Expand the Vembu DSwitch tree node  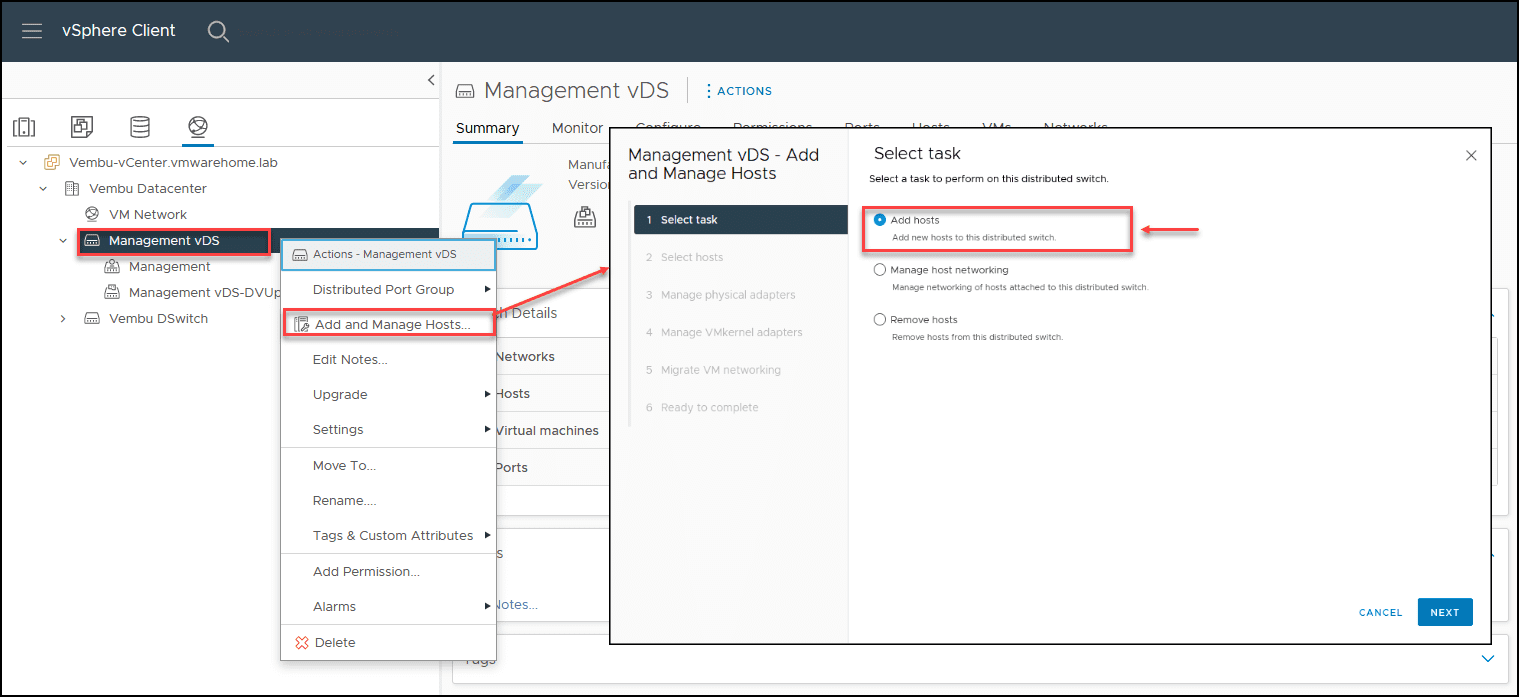pyautogui.click(x=63, y=319)
